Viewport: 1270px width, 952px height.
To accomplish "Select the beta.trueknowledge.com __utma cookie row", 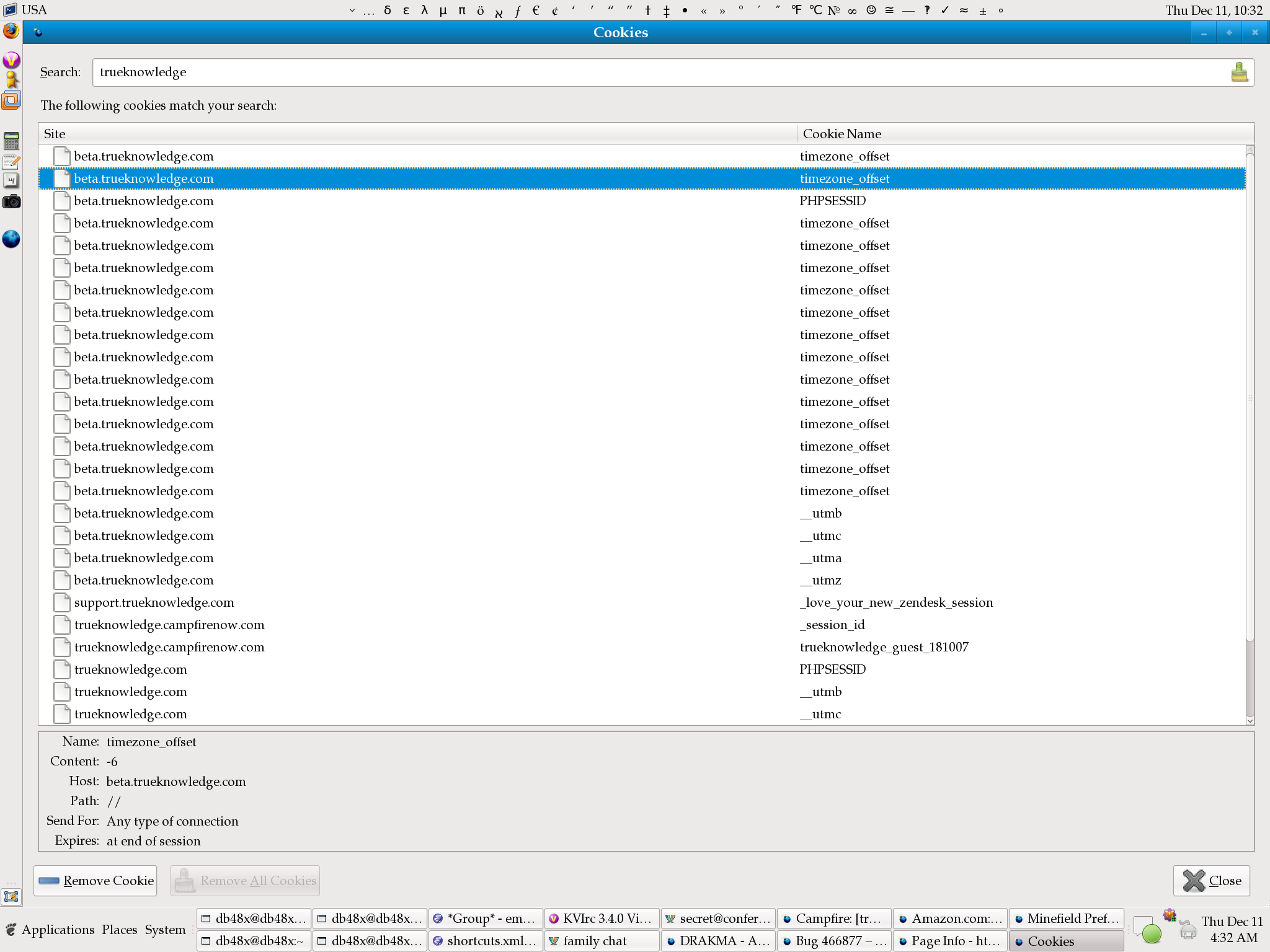I will 642,558.
